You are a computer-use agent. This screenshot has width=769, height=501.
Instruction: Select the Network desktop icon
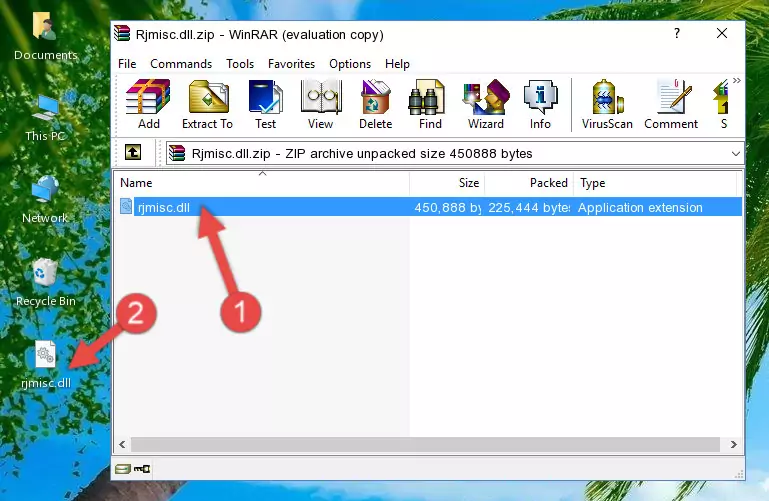click(x=45, y=200)
